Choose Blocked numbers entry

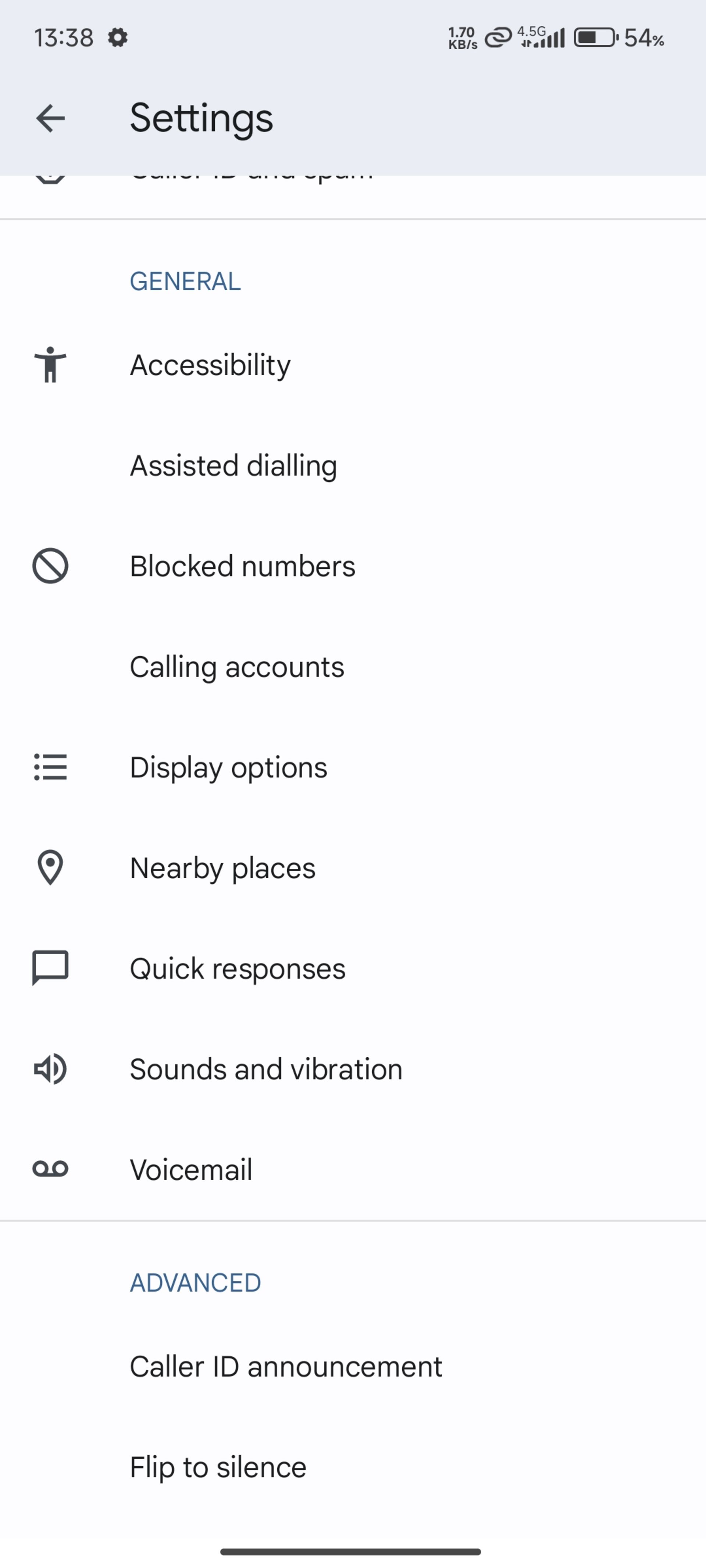click(242, 566)
